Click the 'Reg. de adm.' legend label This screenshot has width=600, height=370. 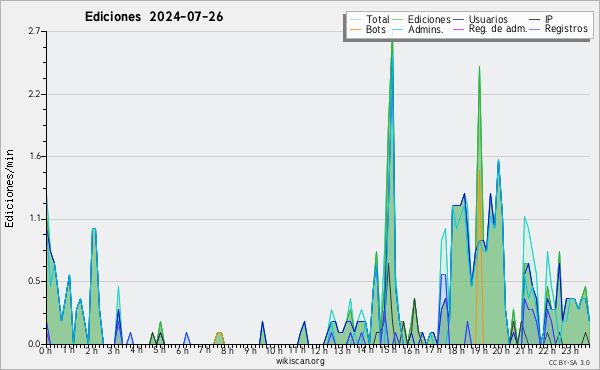[498, 29]
